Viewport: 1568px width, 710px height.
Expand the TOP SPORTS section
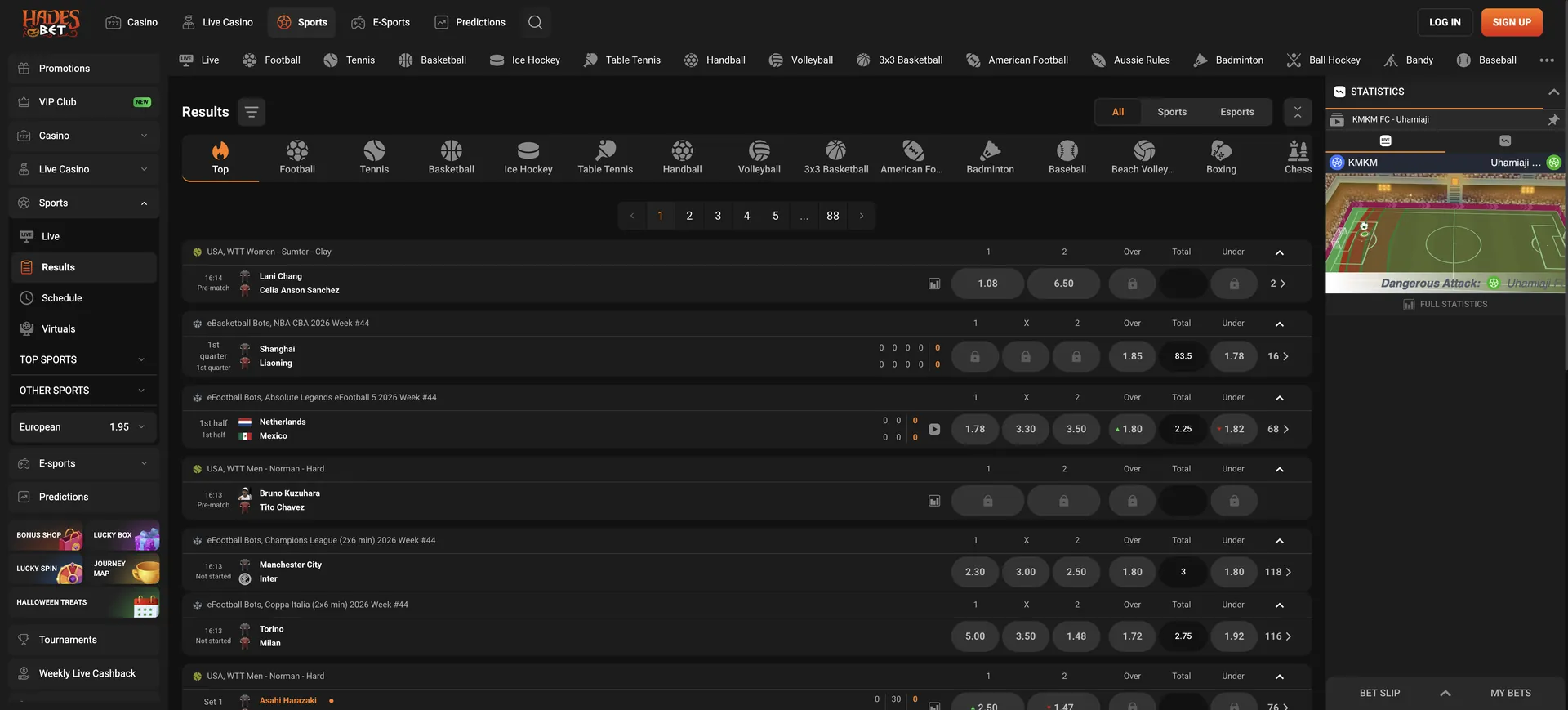click(85, 359)
